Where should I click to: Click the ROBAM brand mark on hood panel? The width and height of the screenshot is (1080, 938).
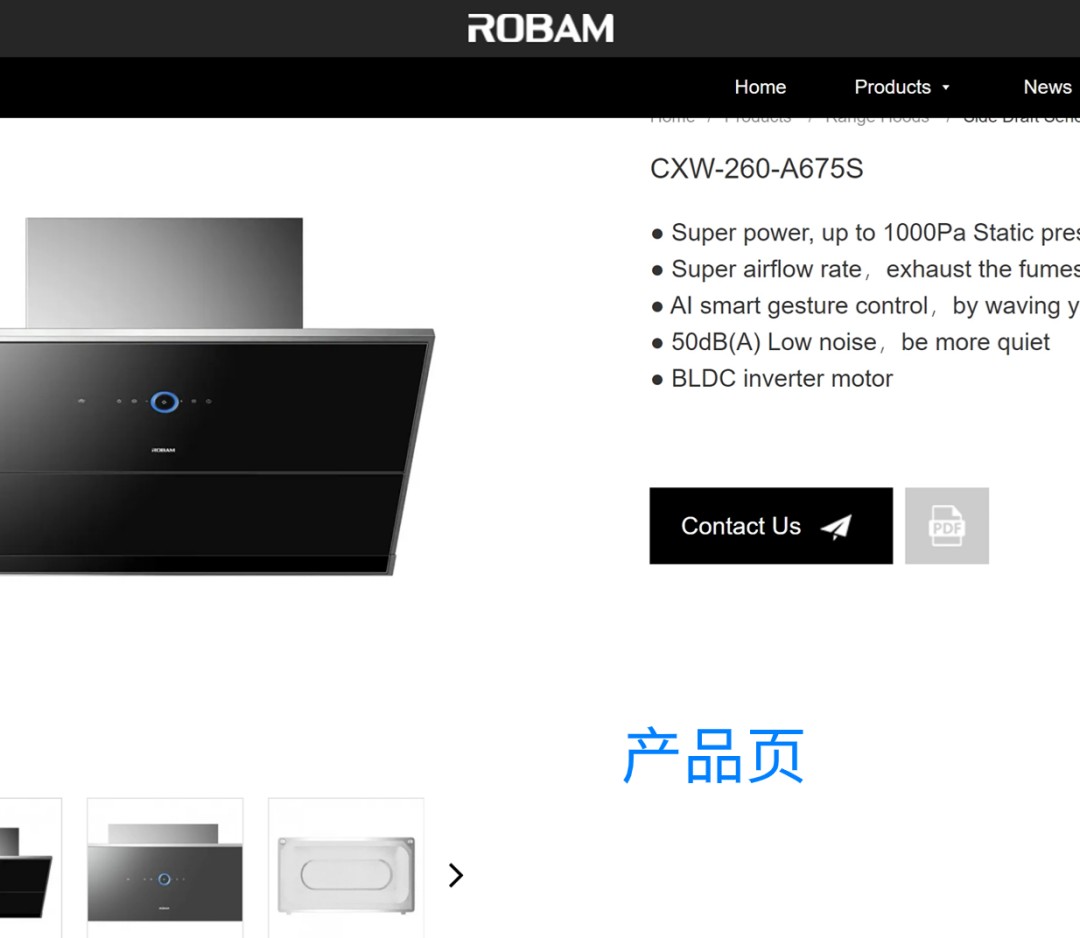pyautogui.click(x=163, y=450)
